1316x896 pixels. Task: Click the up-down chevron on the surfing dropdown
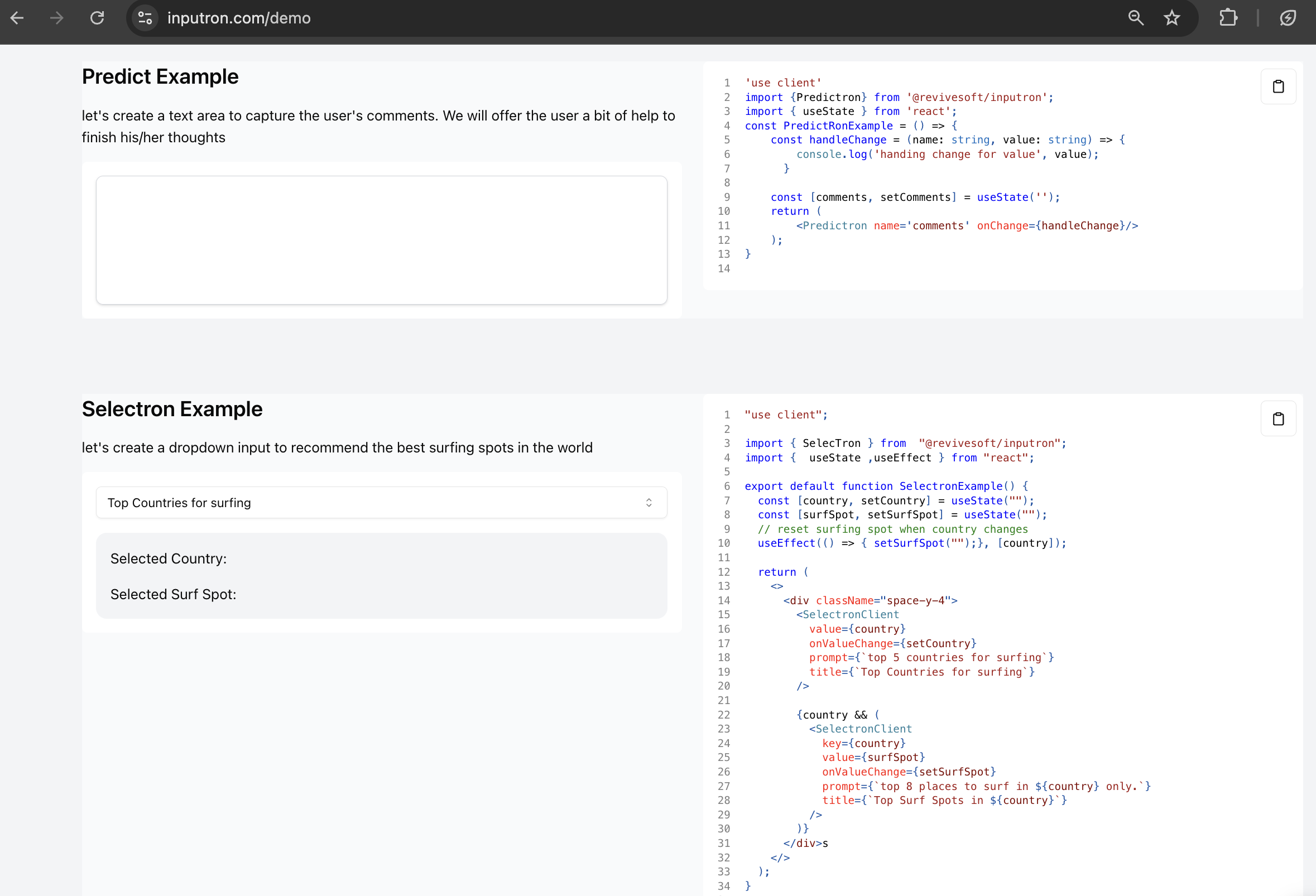click(x=649, y=503)
